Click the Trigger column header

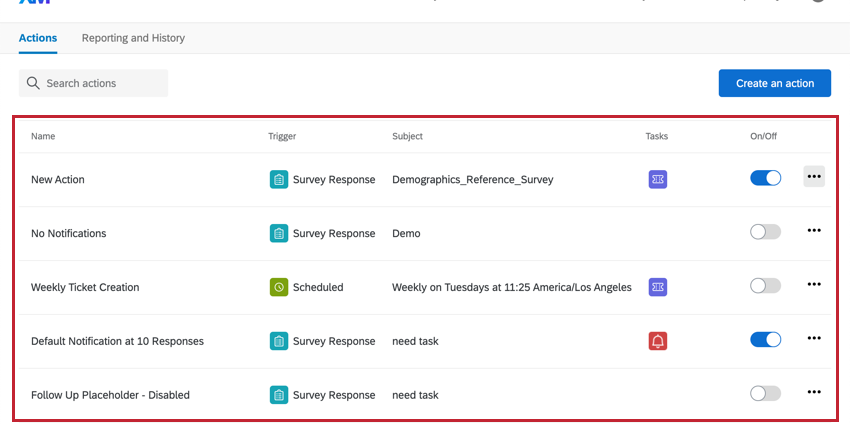click(282, 136)
